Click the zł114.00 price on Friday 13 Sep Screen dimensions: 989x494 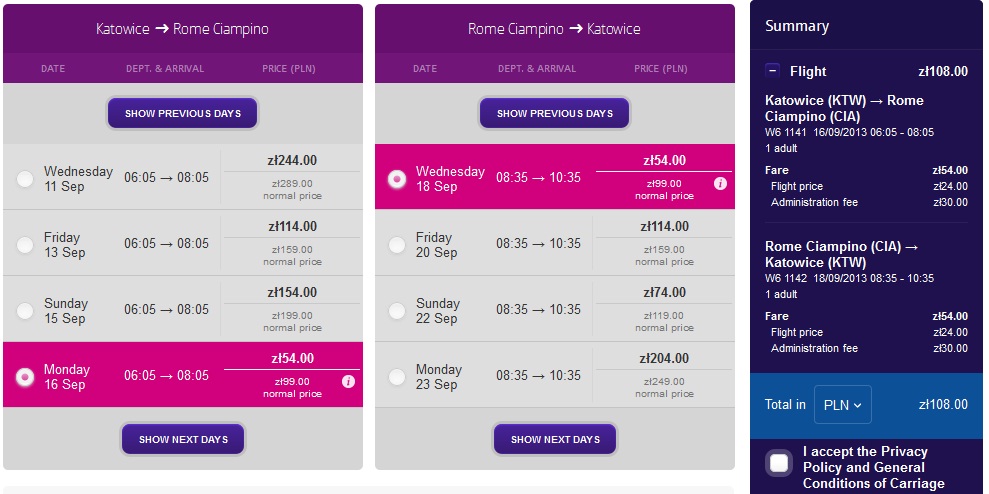292,226
